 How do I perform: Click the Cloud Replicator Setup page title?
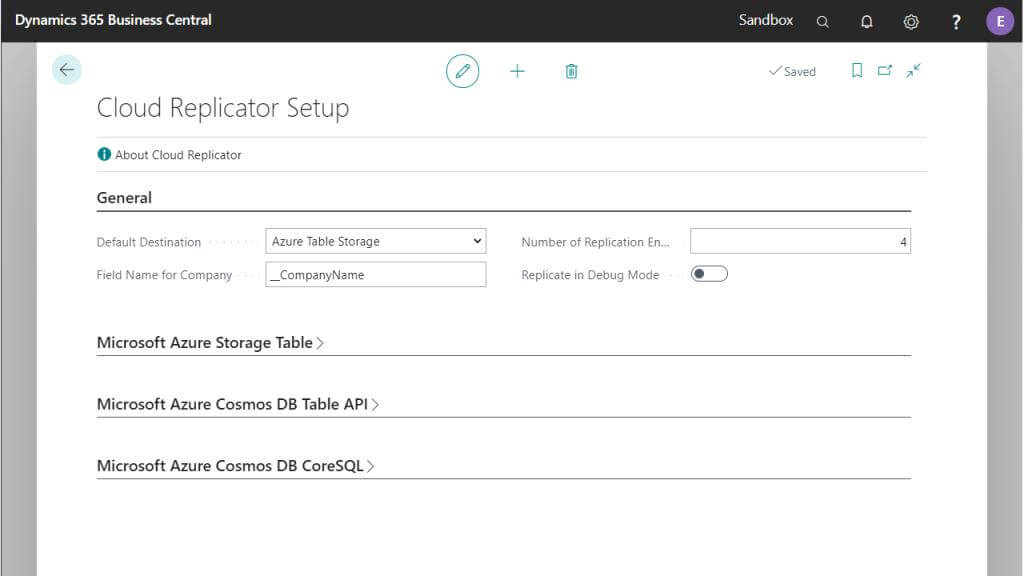click(223, 108)
